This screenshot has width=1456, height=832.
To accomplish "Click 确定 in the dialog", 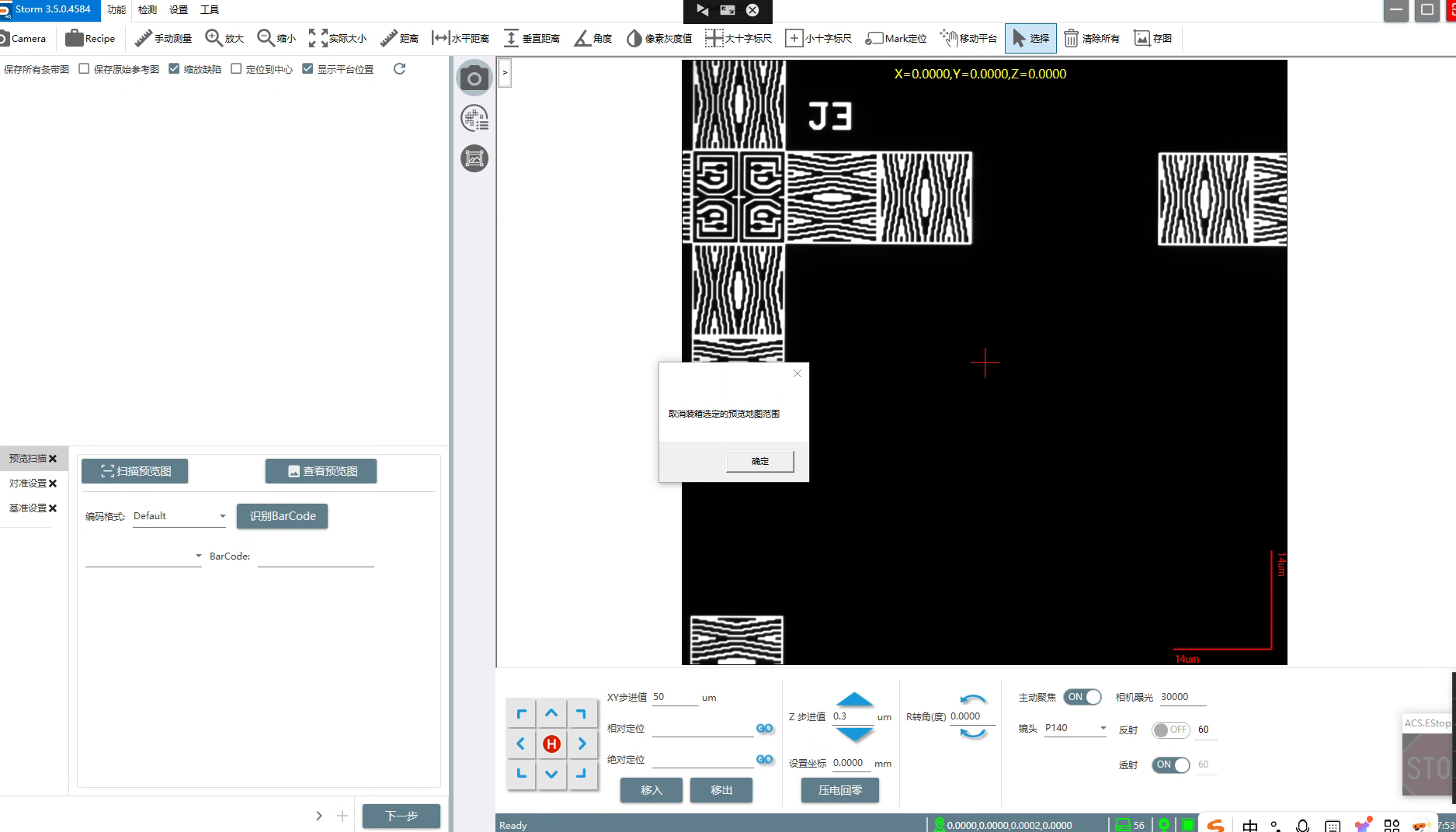I will [759, 461].
